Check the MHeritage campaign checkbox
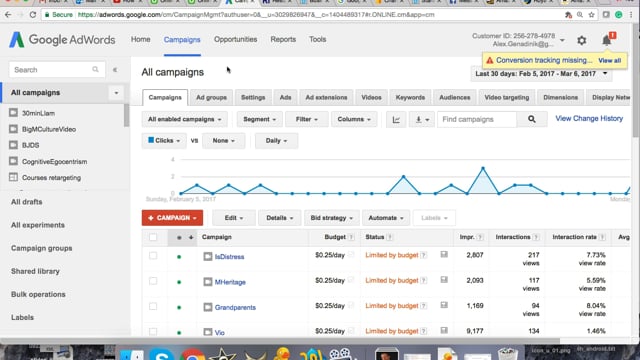The height and width of the screenshot is (360, 640). [x=153, y=281]
